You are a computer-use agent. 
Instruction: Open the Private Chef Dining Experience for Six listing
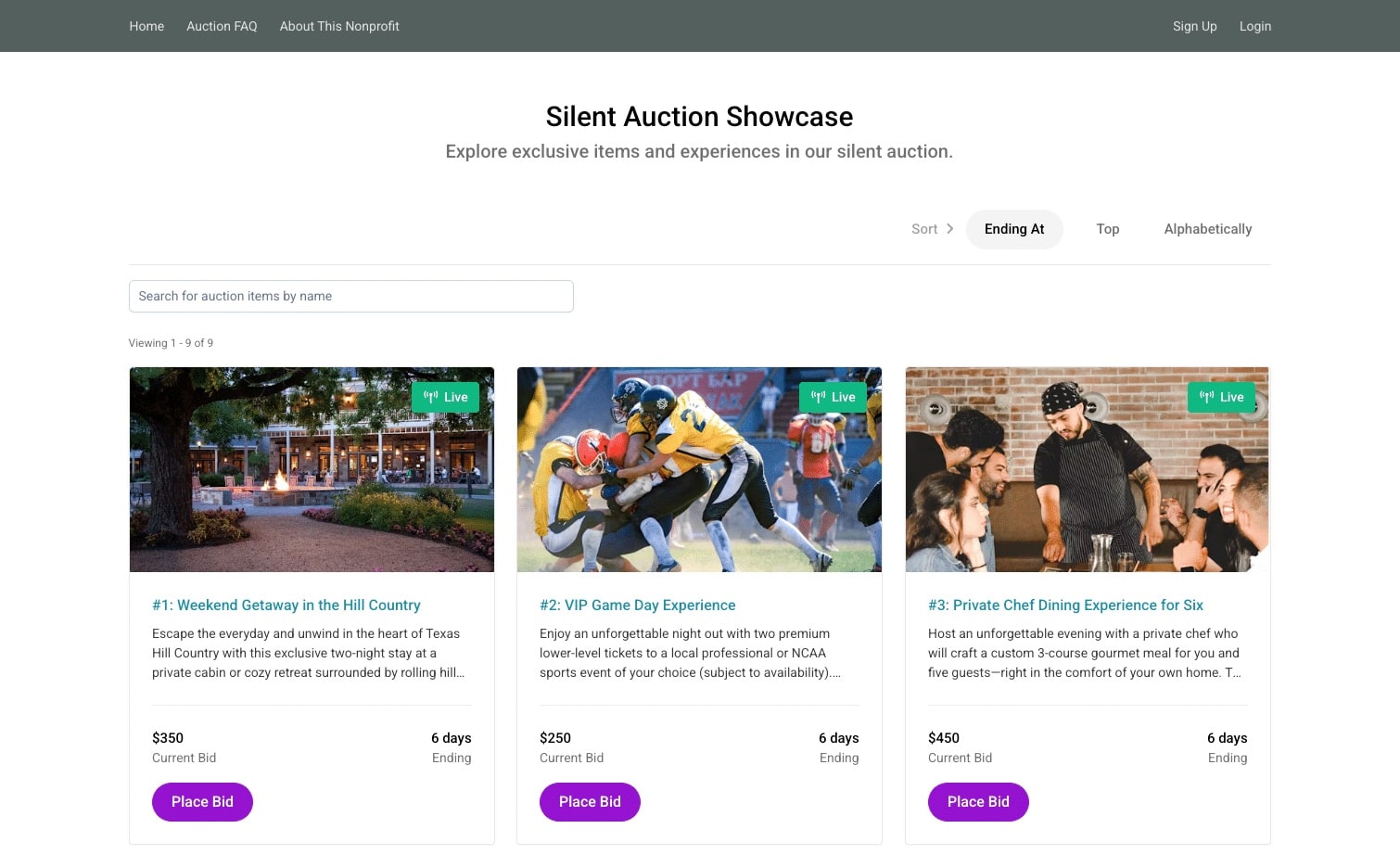1065,605
